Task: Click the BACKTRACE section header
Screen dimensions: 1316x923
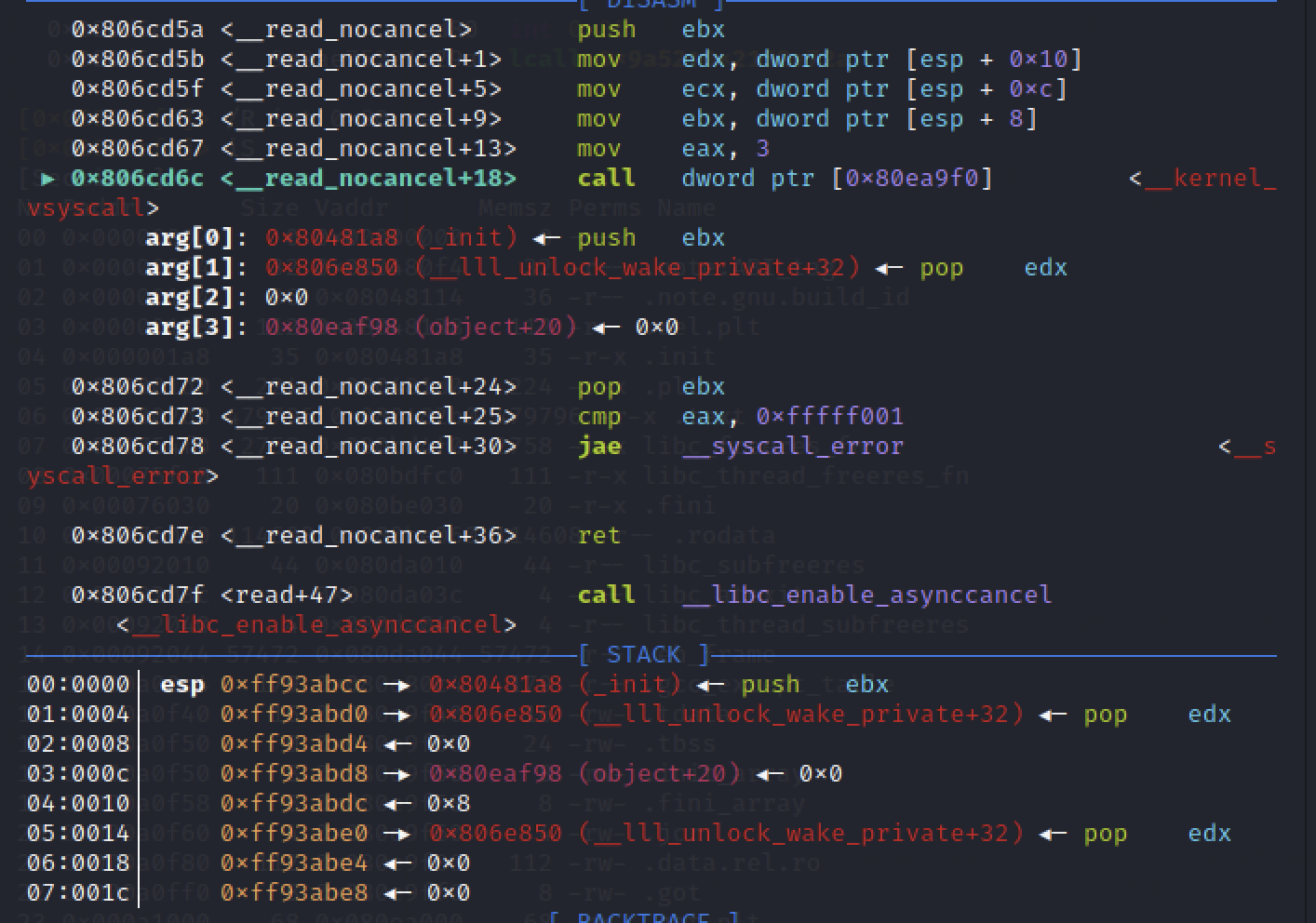Action: [644, 916]
